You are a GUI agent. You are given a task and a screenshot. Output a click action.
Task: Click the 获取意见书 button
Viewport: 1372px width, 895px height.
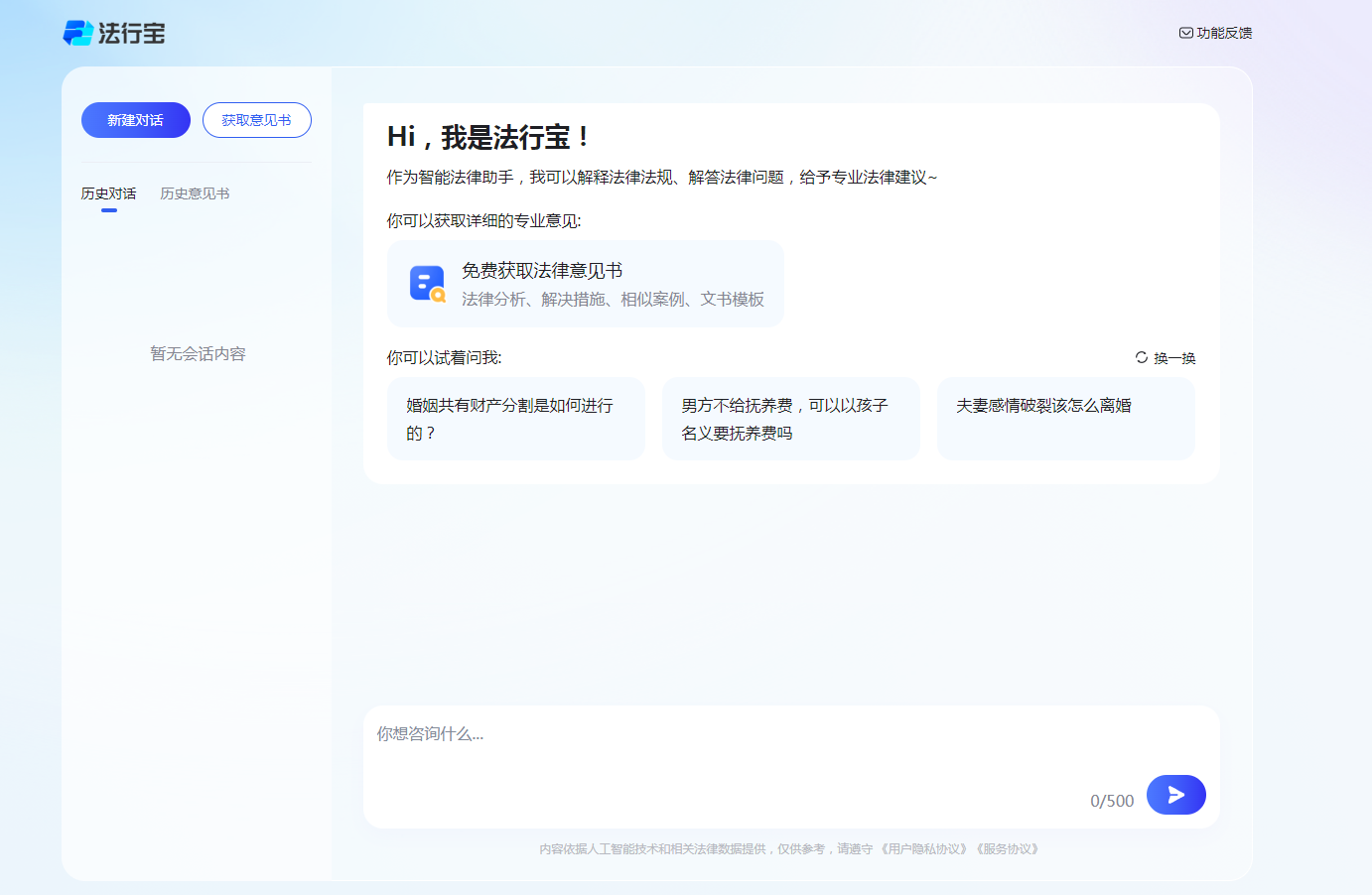tap(257, 120)
